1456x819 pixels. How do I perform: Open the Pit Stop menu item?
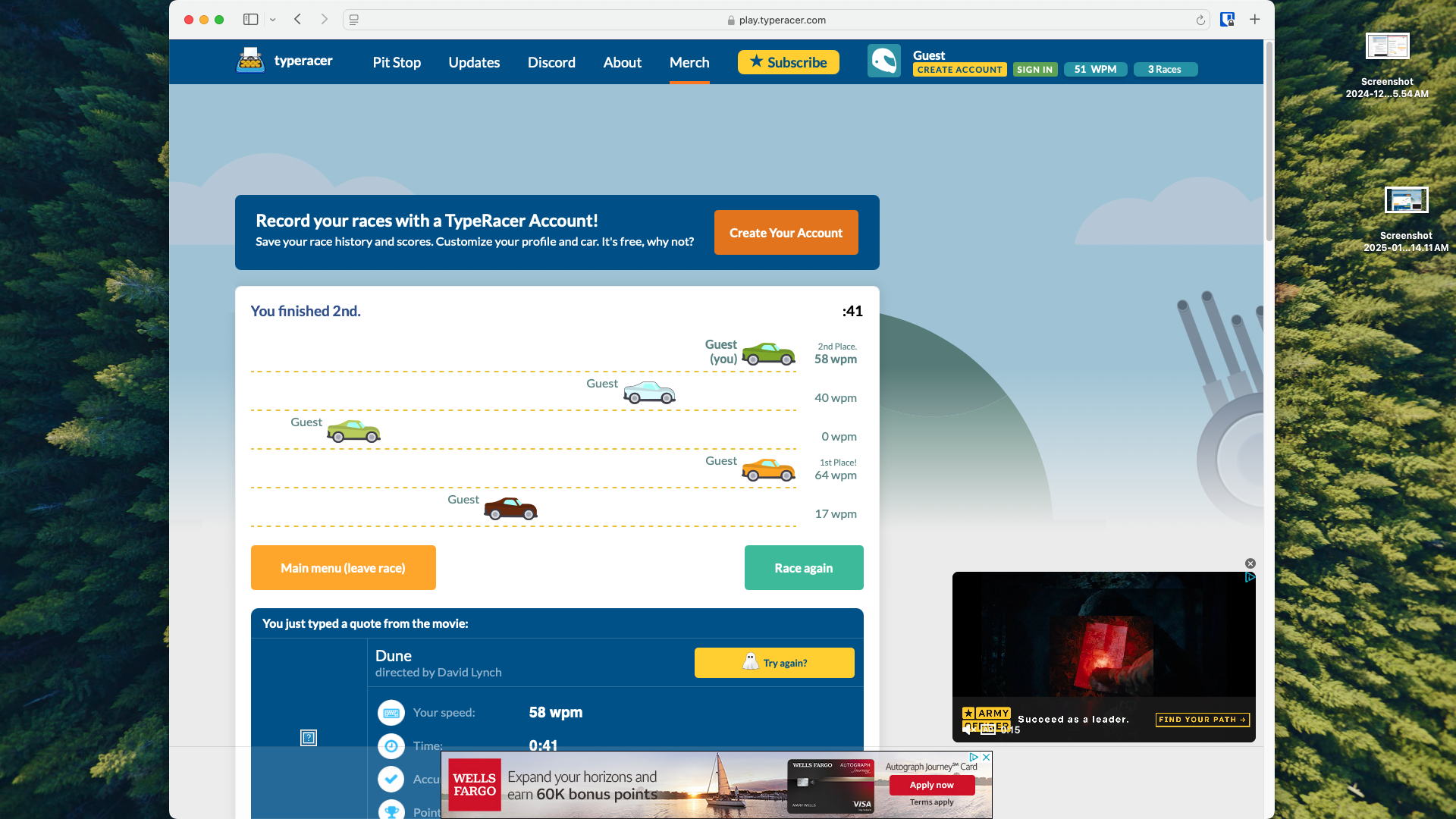tap(397, 62)
